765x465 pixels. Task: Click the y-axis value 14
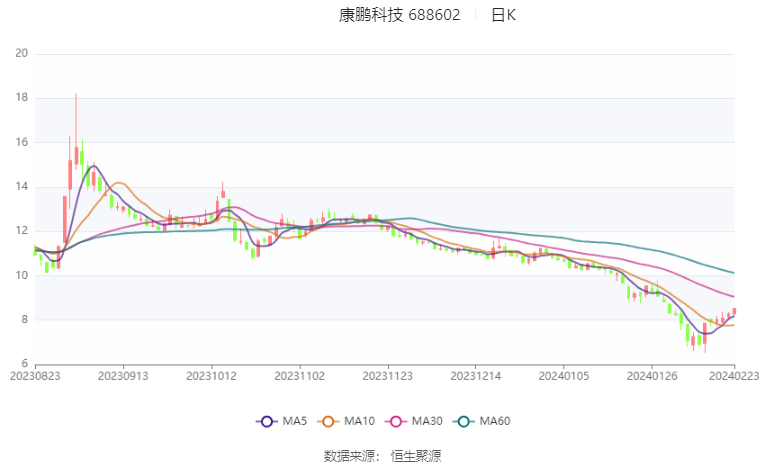tap(21, 186)
